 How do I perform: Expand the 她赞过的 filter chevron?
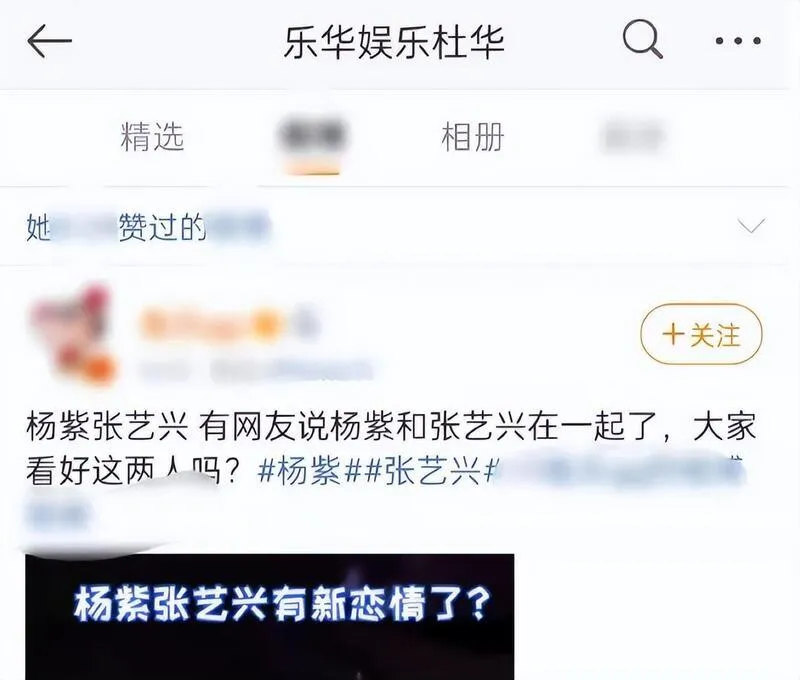click(x=751, y=225)
